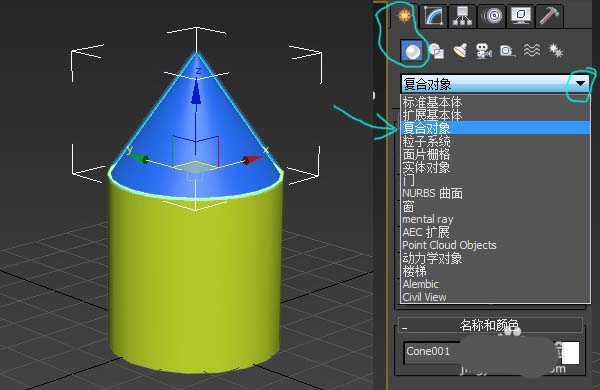This screenshot has height=390, width=600.
Task: Select the yellow cylinder in viewport
Action: point(196,283)
